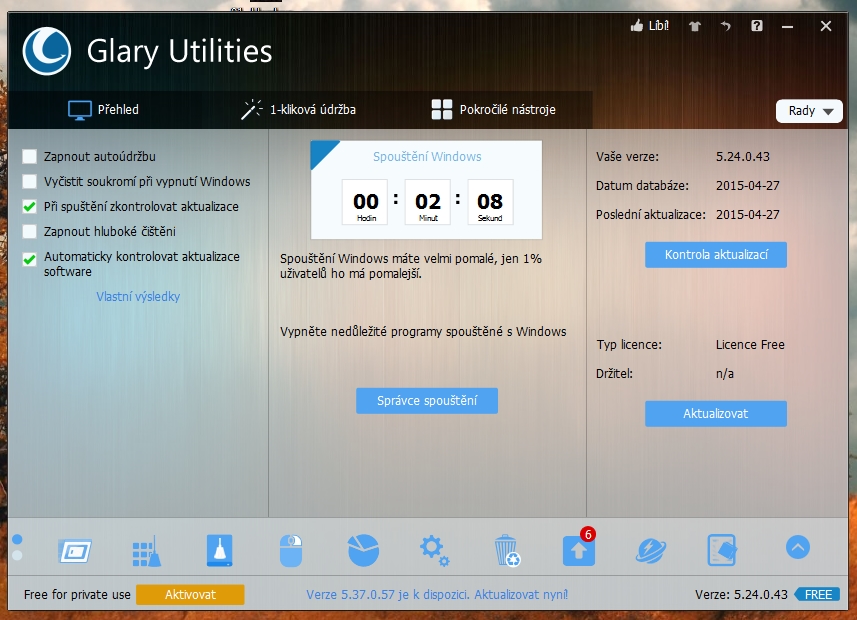Switch to the Přehled tab
Viewport: 857px width, 620px height.
point(103,109)
